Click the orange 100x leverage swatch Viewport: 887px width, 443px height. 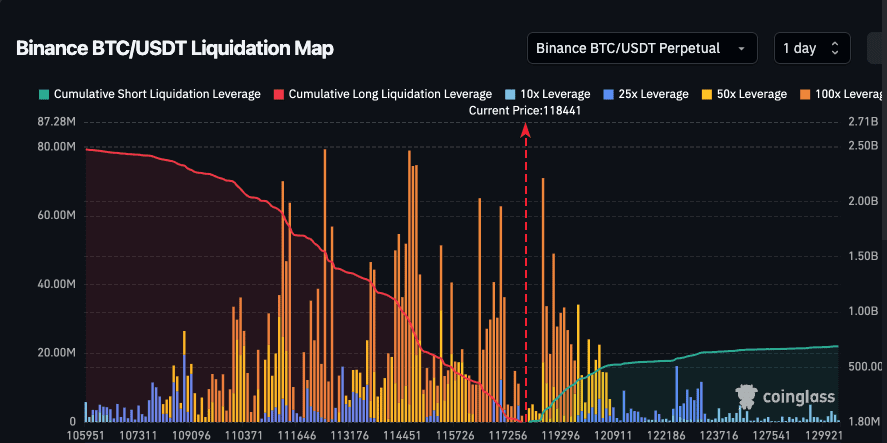point(806,94)
